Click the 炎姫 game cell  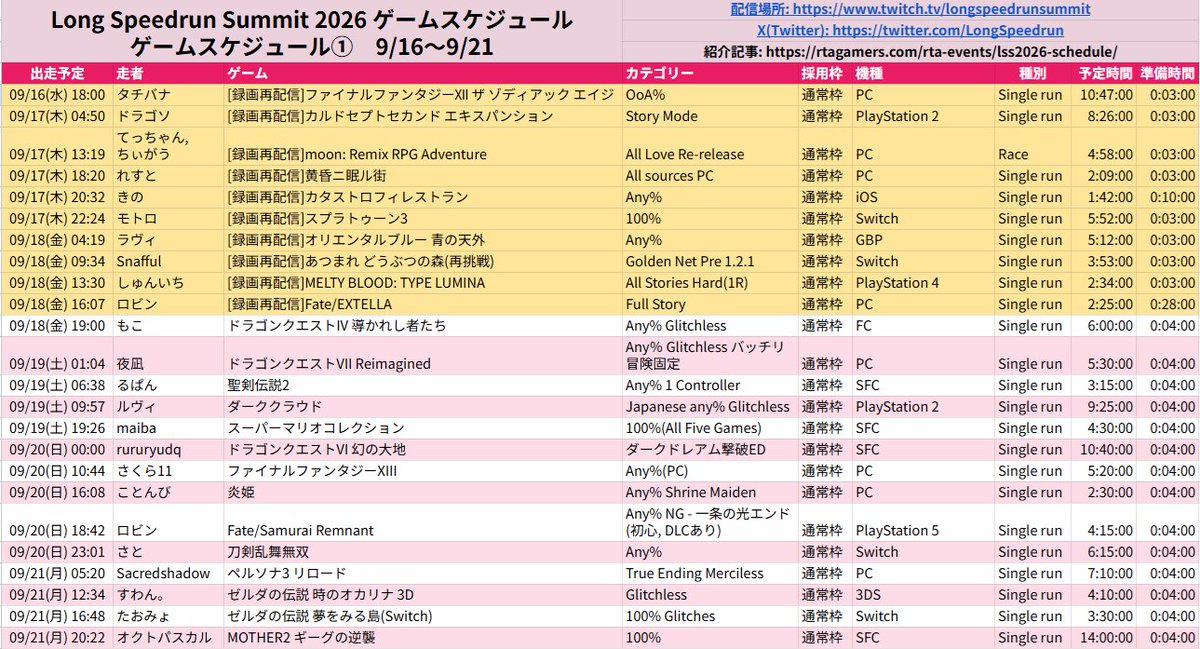coord(422,492)
